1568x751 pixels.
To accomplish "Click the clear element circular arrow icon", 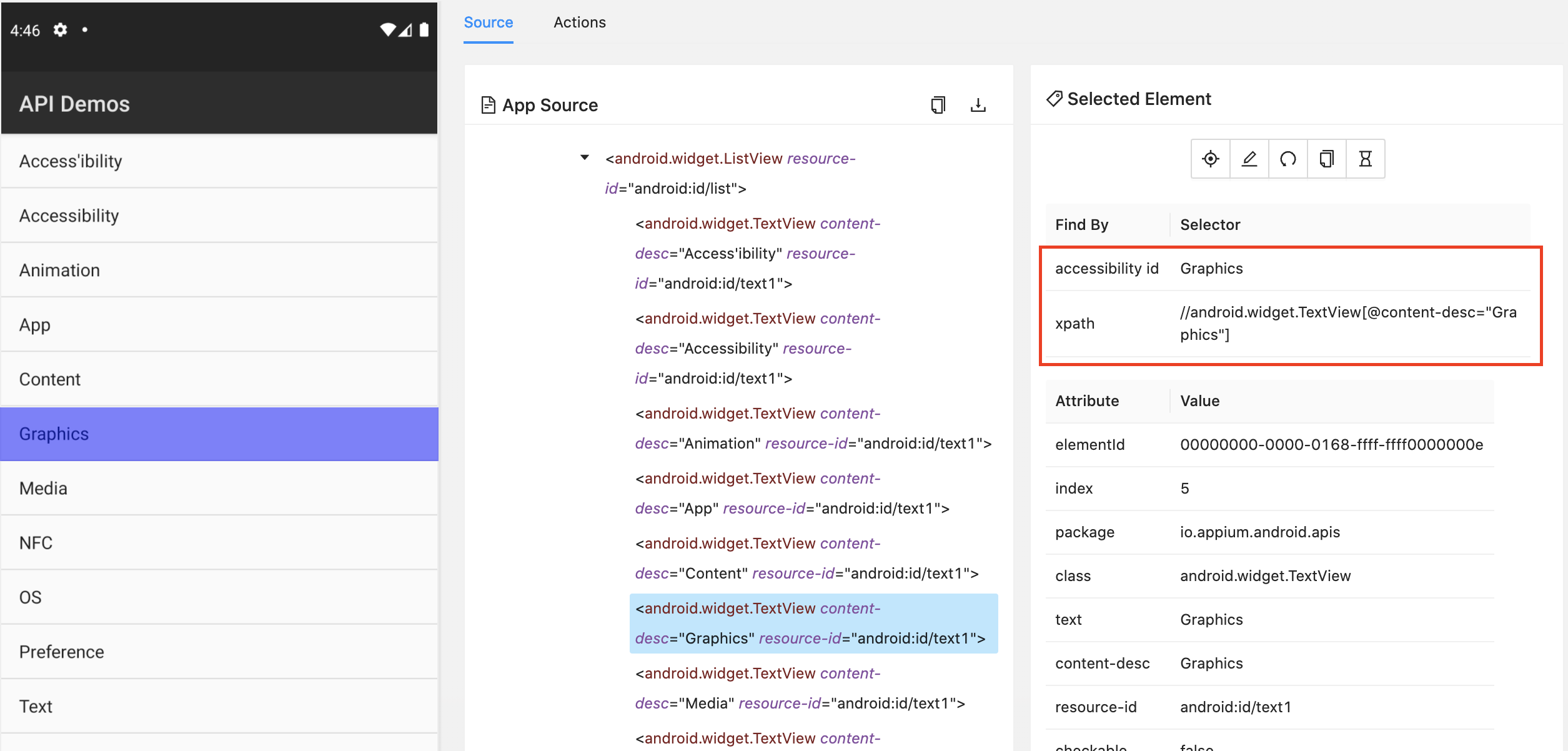I will (x=1288, y=159).
